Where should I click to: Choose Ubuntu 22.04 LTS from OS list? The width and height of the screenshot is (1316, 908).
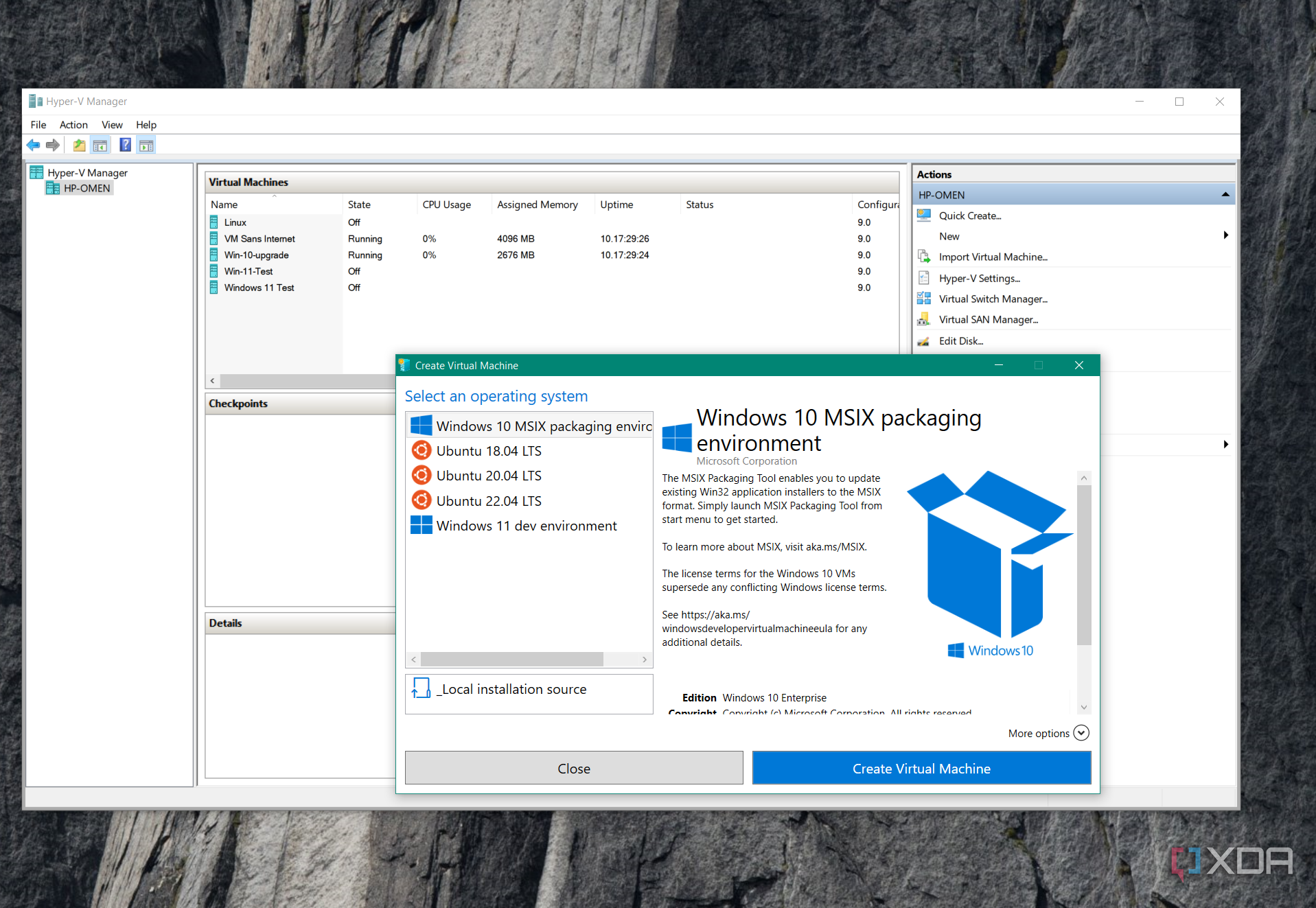pos(488,501)
